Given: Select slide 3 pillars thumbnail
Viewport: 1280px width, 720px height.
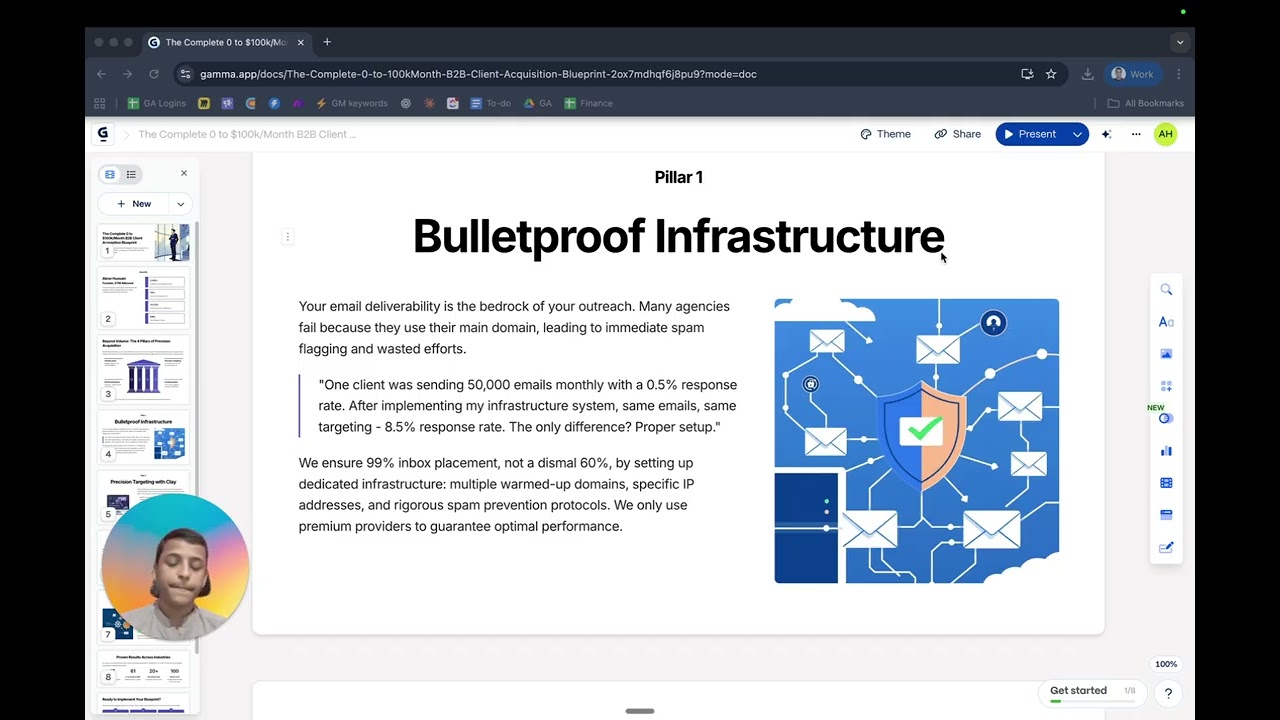Looking at the screenshot, I should pos(143,368).
